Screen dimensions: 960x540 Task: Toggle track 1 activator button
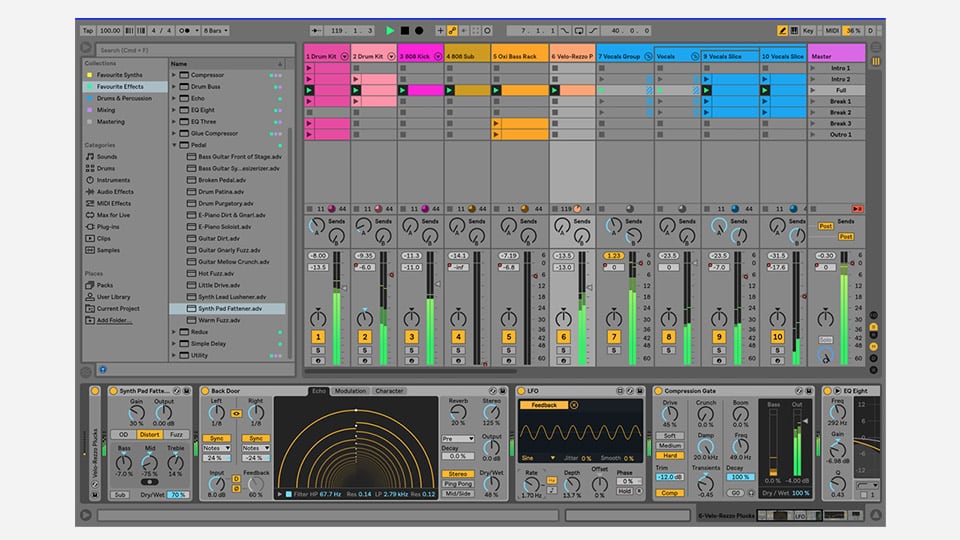pyautogui.click(x=318, y=337)
